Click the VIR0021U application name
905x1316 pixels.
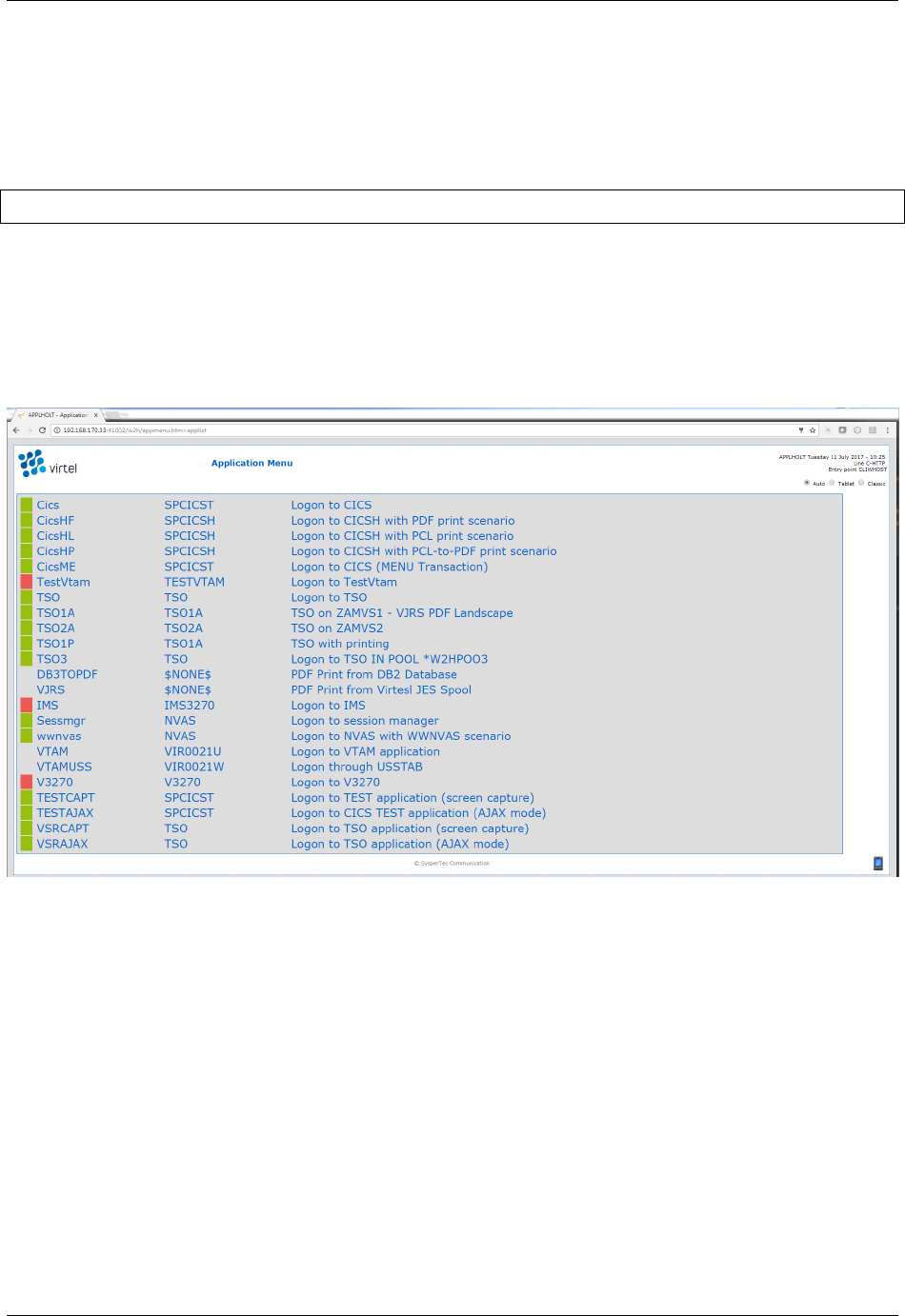click(192, 751)
